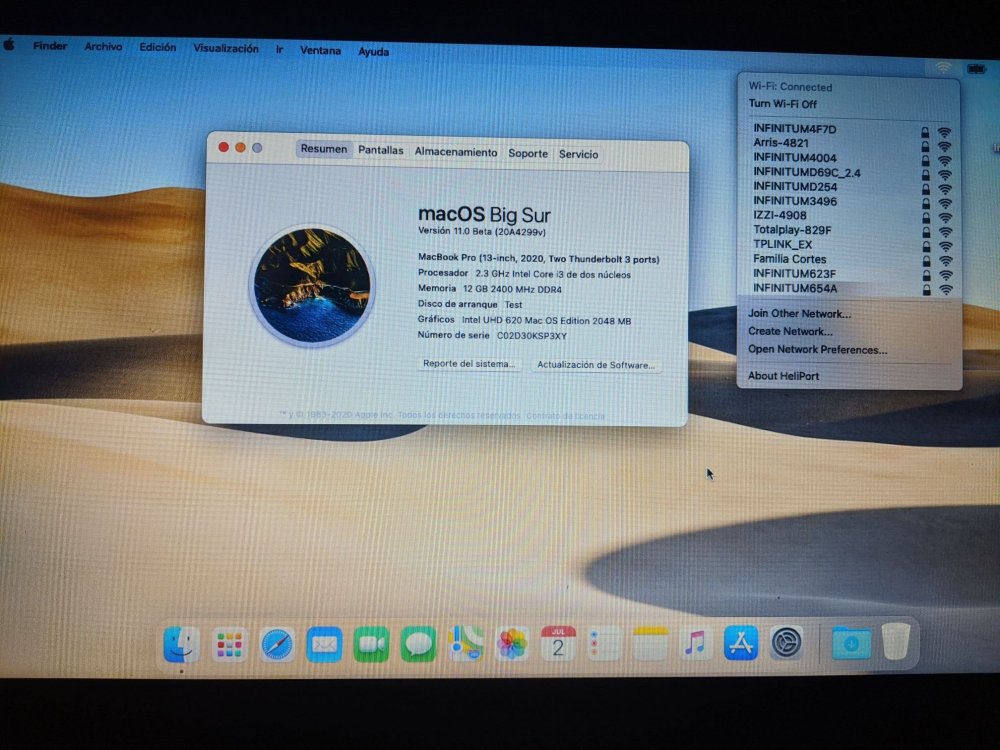Choose Create Network option
The image size is (1000, 750).
(790, 332)
